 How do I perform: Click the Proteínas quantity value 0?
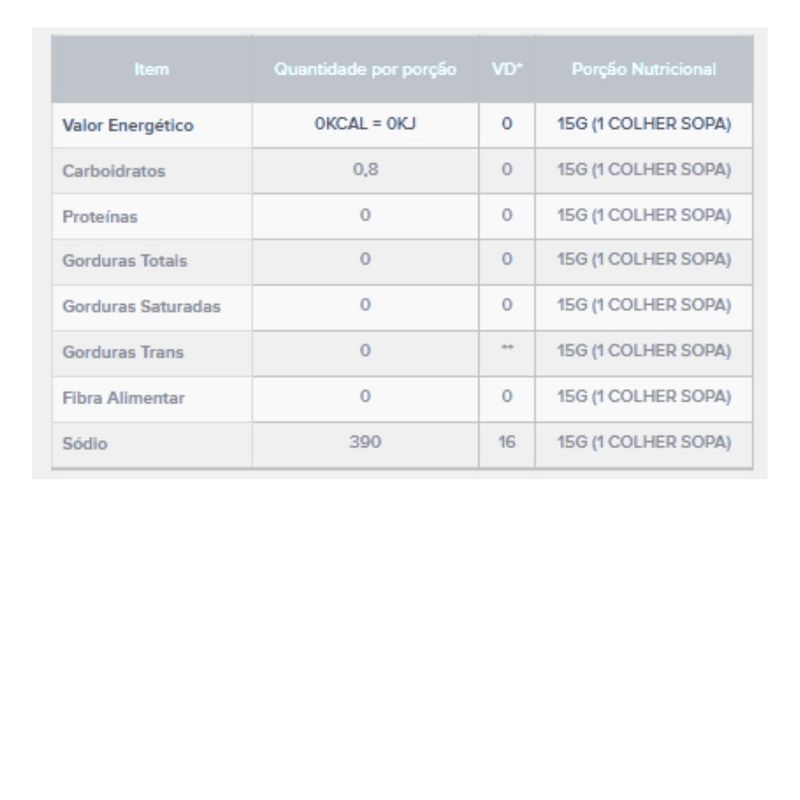click(365, 215)
